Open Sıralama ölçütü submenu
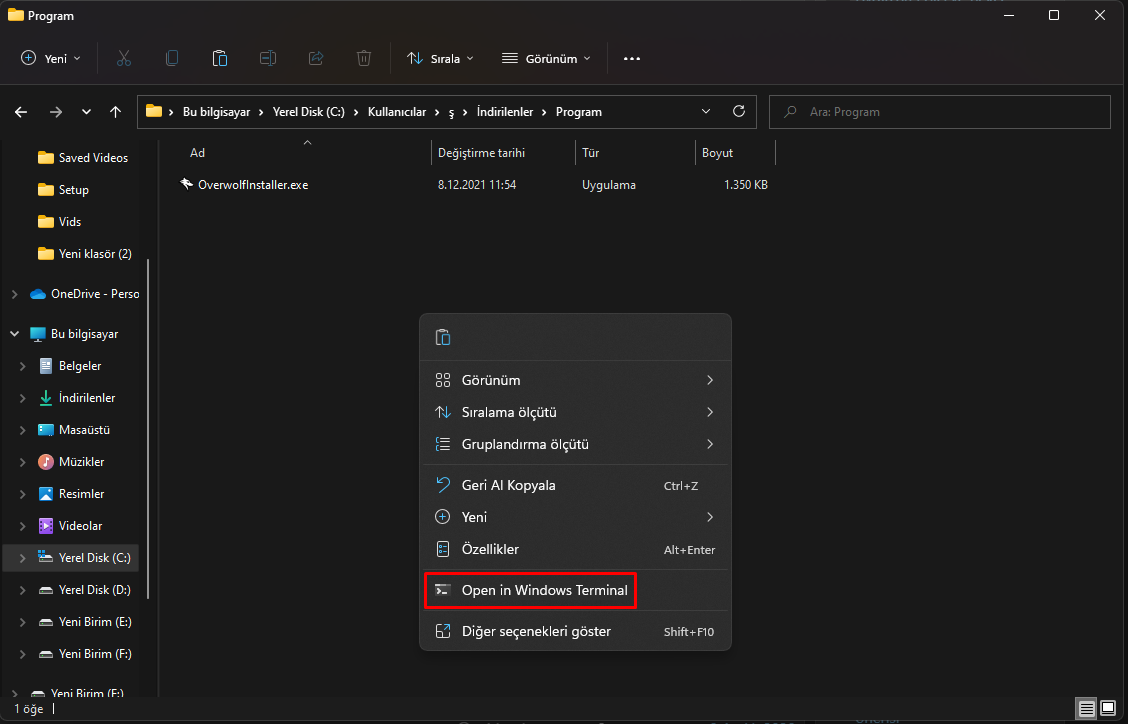Viewport: 1128px width, 724px height. [x=576, y=412]
